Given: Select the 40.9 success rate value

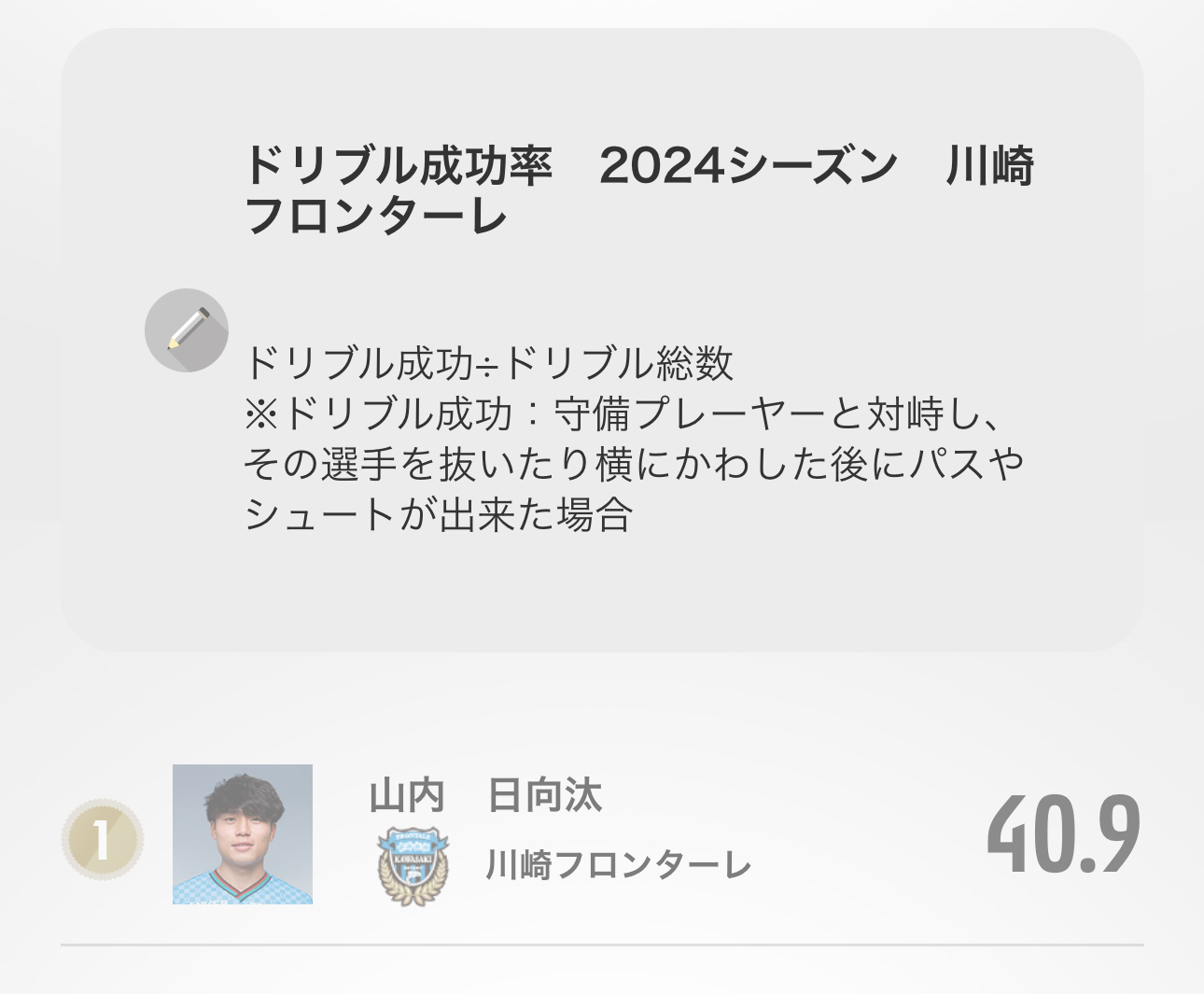Looking at the screenshot, I should click(x=1064, y=835).
